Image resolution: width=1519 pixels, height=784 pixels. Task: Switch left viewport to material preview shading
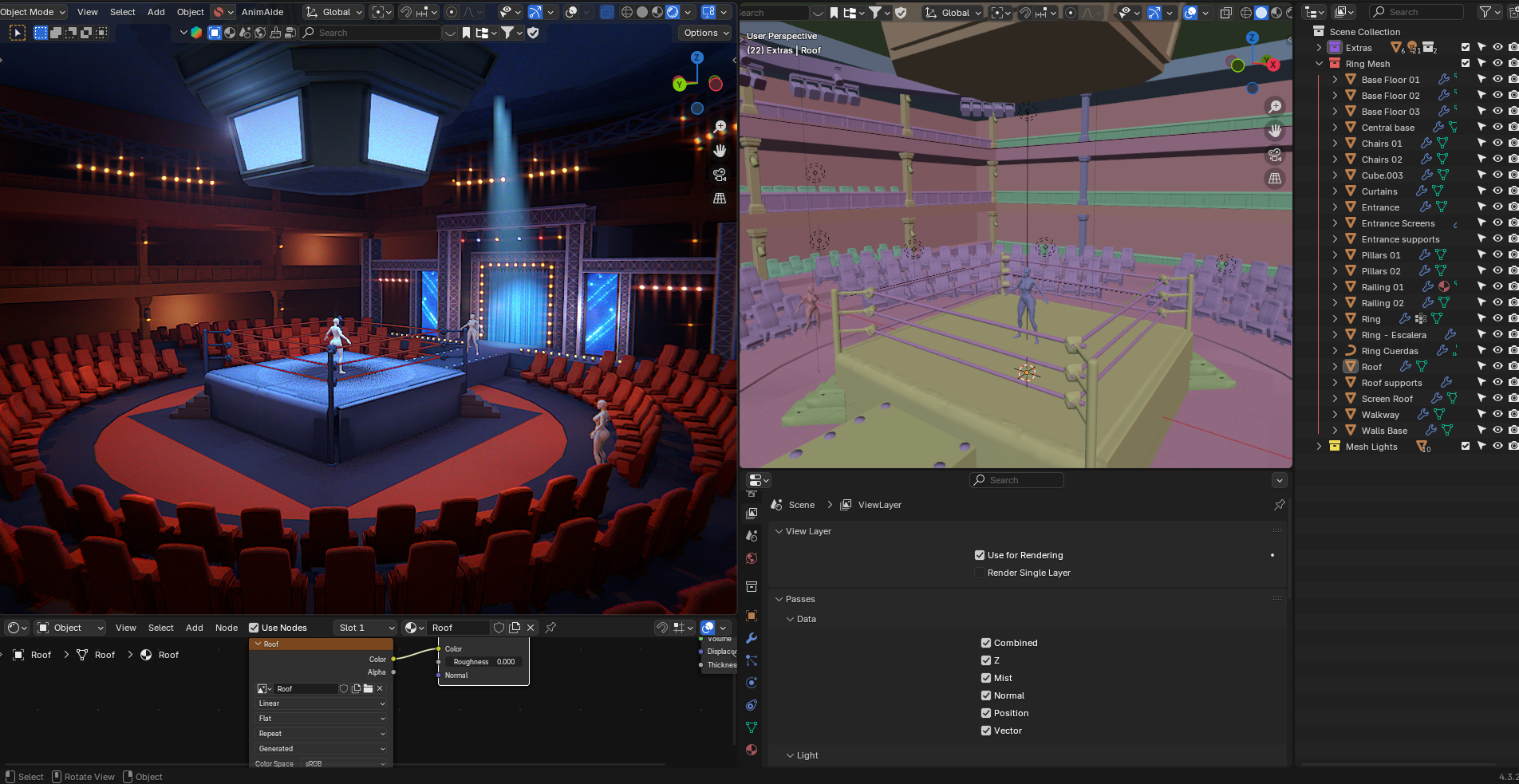coord(657,12)
